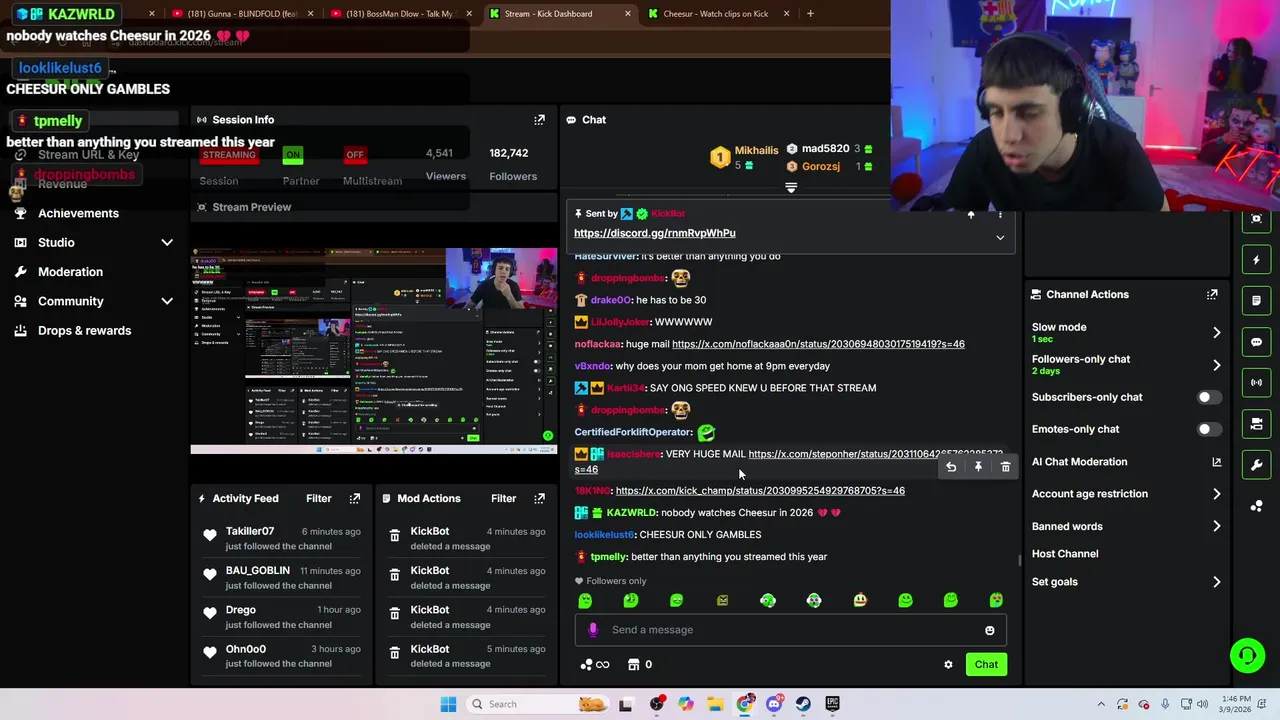
Task: Open Account age restriction chevron
Action: [x=1216, y=494]
